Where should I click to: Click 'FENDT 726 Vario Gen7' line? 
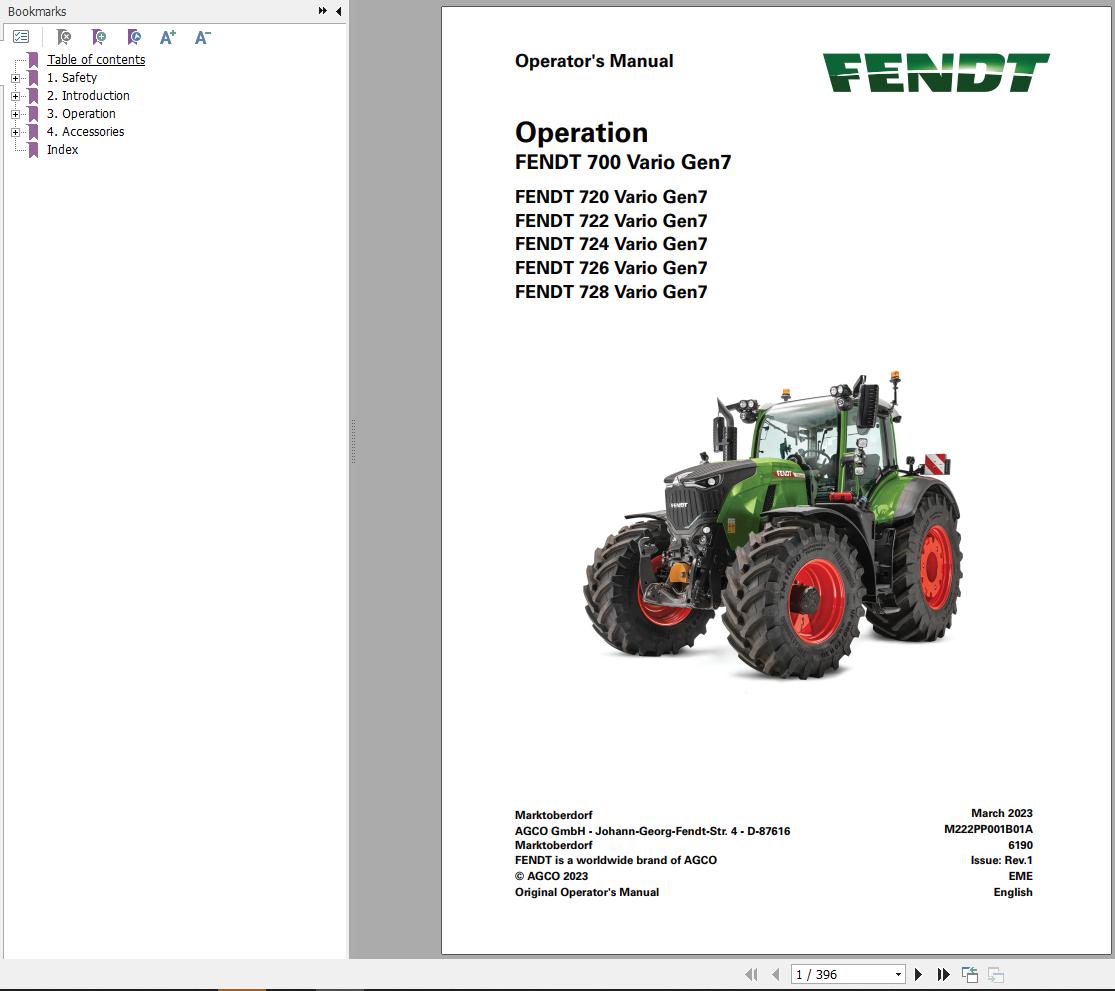611,268
